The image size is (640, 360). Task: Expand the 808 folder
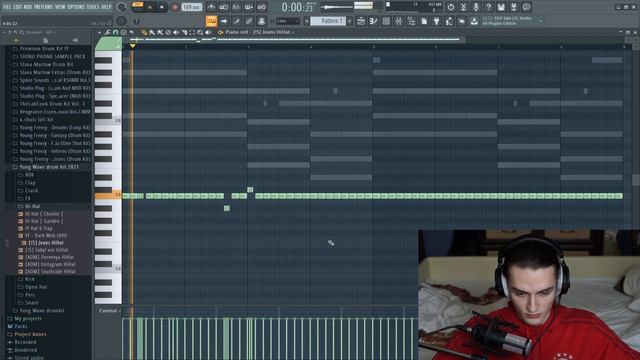click(x=29, y=175)
